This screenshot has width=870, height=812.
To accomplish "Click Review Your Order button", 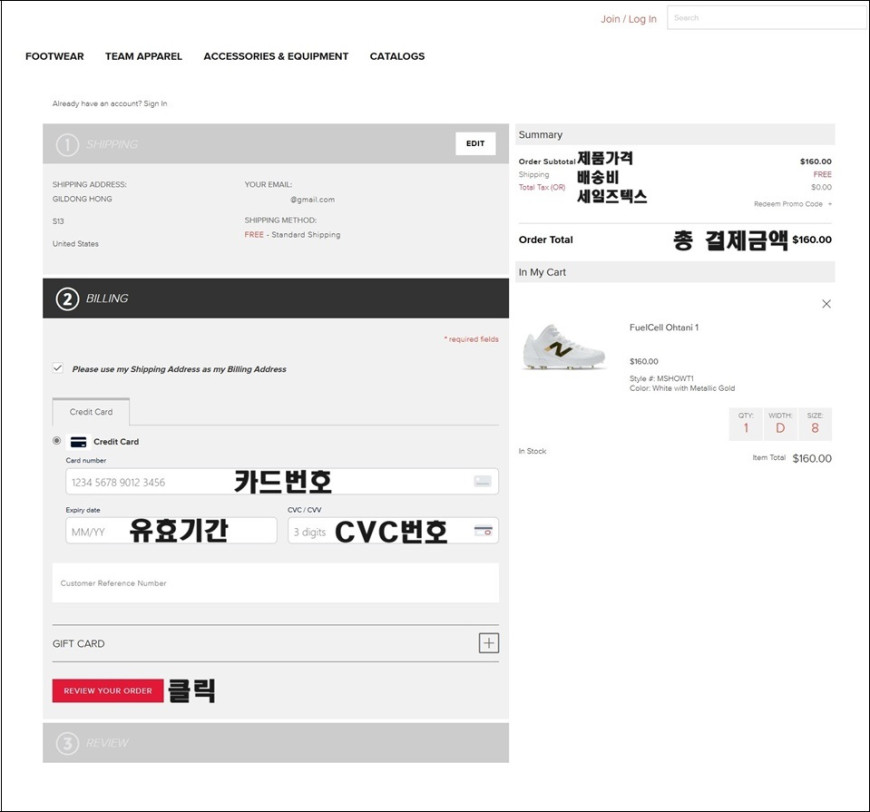I will pyautogui.click(x=108, y=690).
